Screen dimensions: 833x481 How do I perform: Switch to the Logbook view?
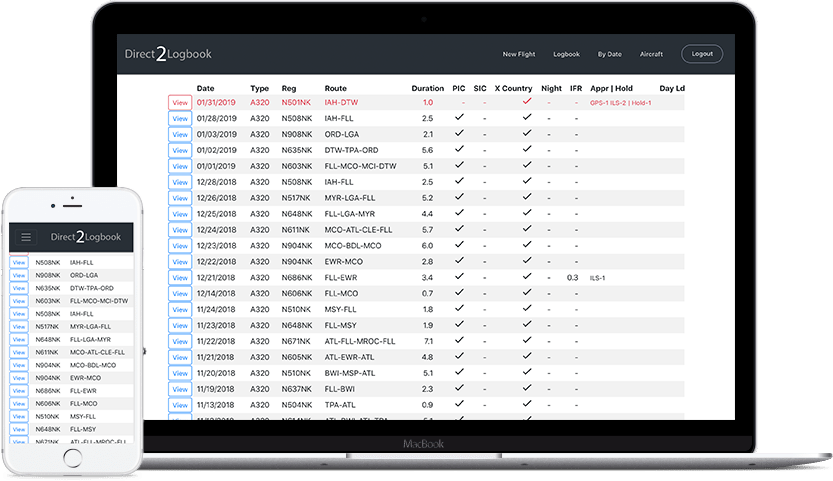pos(567,54)
